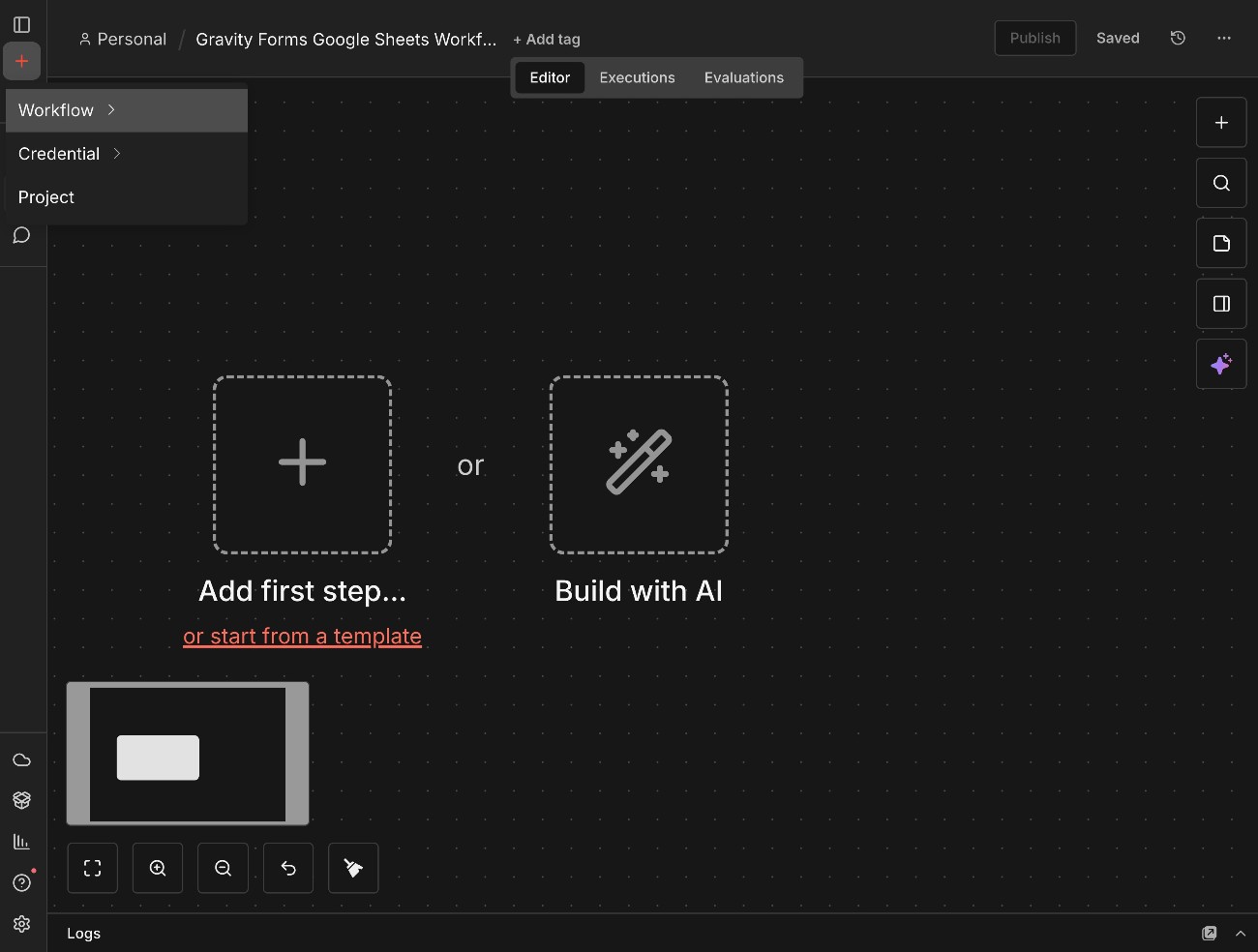1258x952 pixels.
Task: Click the Build with AI box
Action: pyautogui.click(x=639, y=465)
